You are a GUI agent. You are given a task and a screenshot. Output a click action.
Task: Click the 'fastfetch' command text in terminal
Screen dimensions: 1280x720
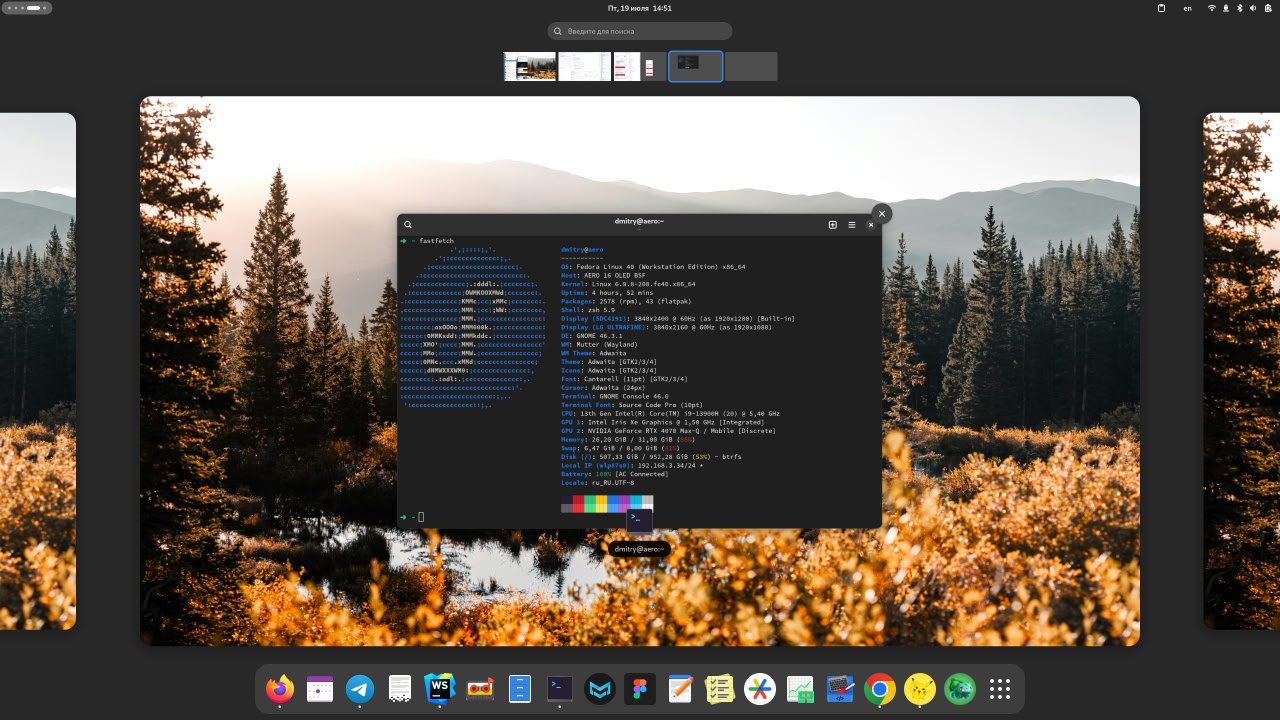point(437,241)
